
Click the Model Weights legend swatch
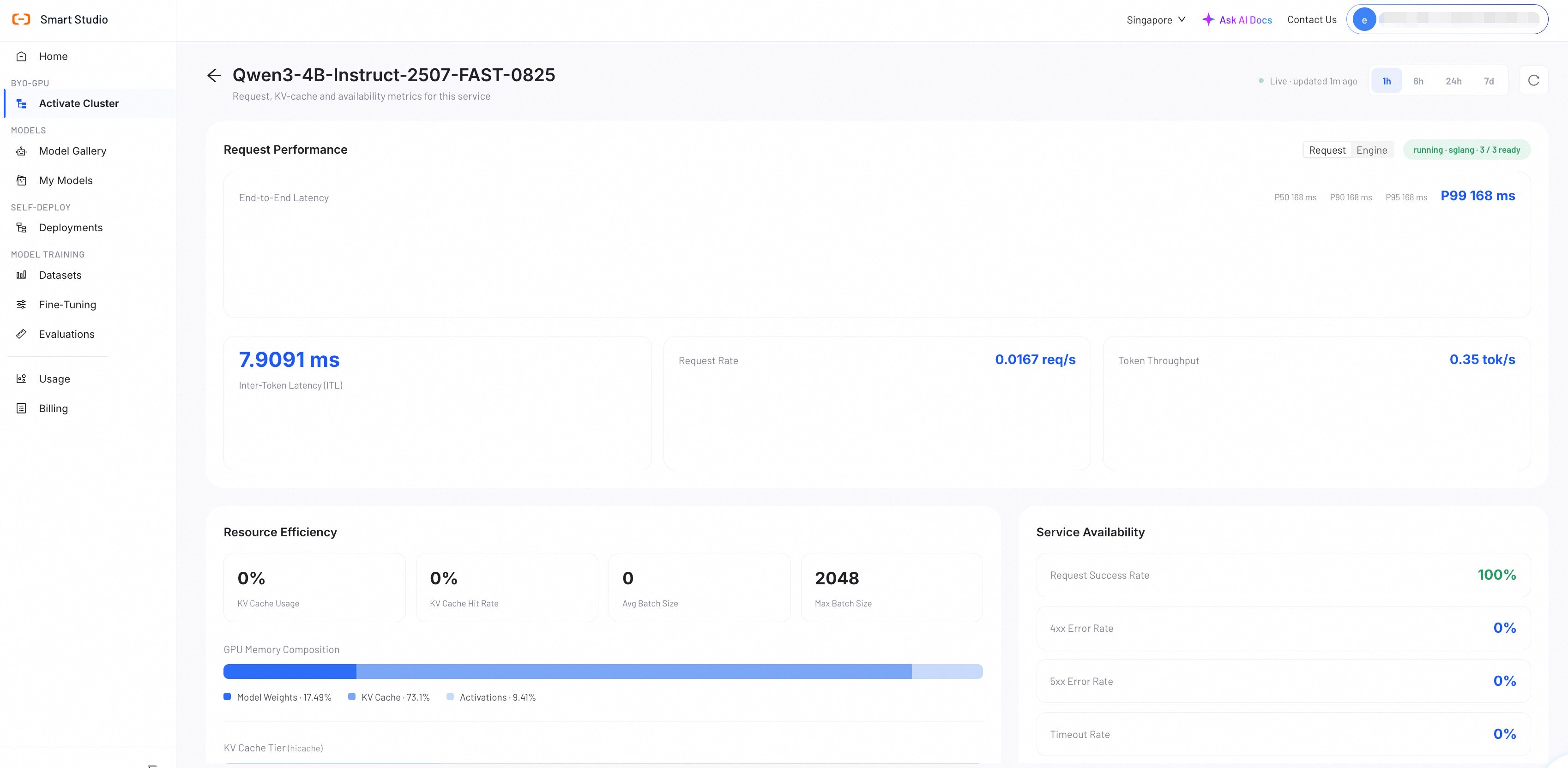[227, 697]
